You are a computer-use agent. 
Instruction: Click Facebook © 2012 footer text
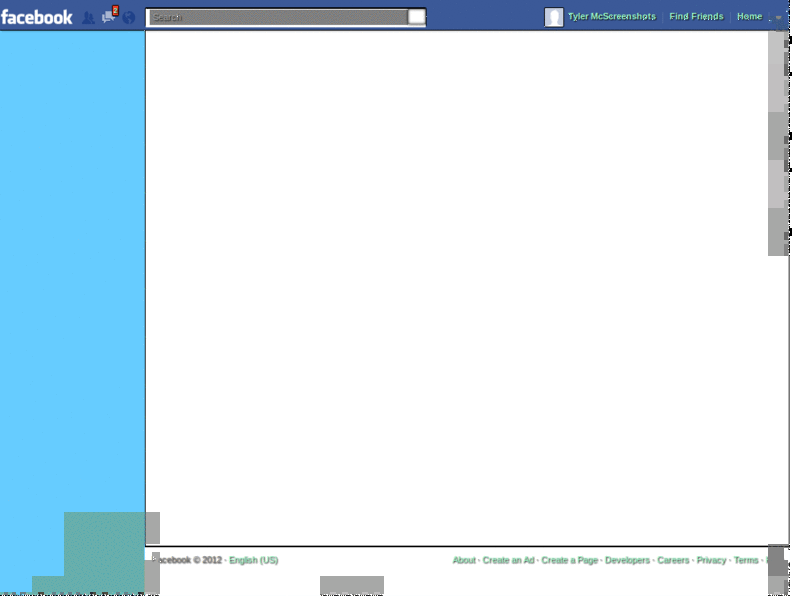187,560
